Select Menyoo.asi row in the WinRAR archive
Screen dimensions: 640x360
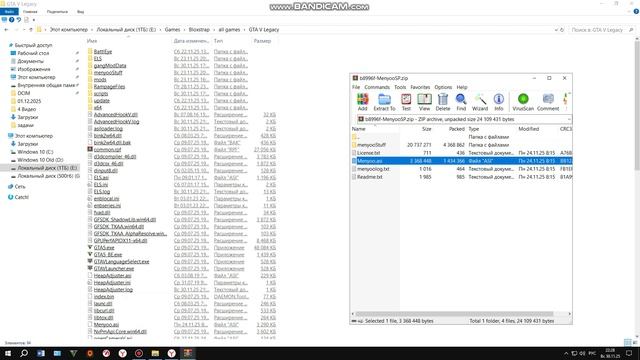click(x=462, y=161)
